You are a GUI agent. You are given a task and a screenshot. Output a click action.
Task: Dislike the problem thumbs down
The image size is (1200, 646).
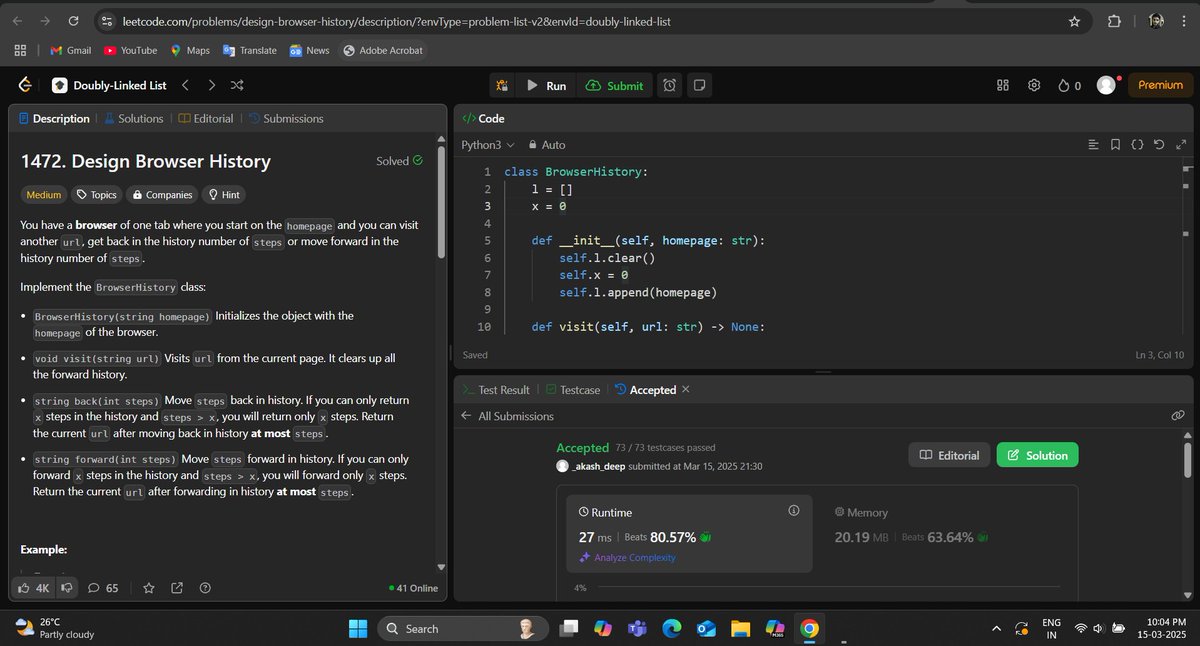68,588
